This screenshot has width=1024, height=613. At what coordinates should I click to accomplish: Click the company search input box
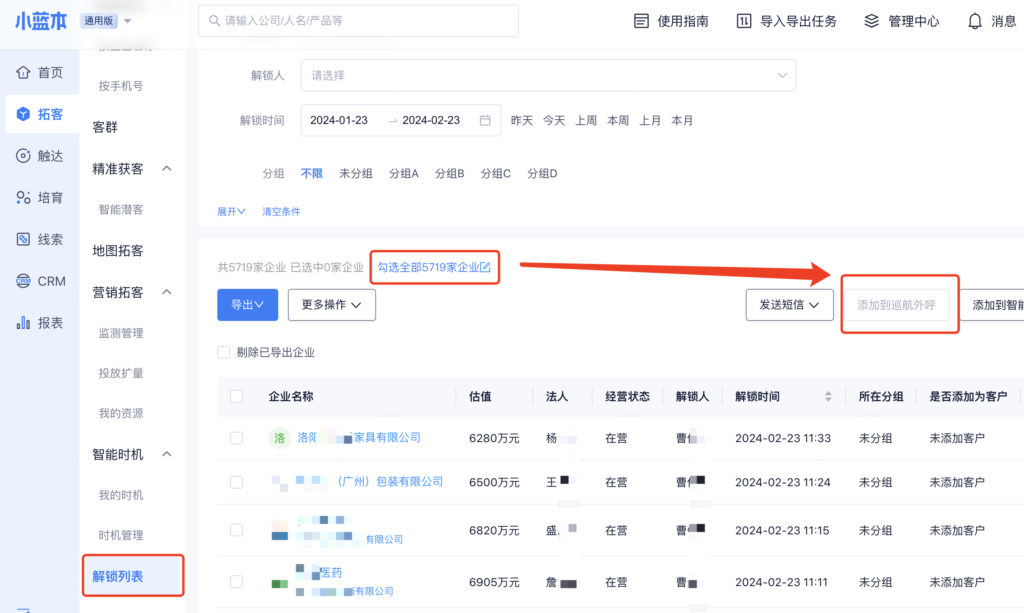click(358, 21)
